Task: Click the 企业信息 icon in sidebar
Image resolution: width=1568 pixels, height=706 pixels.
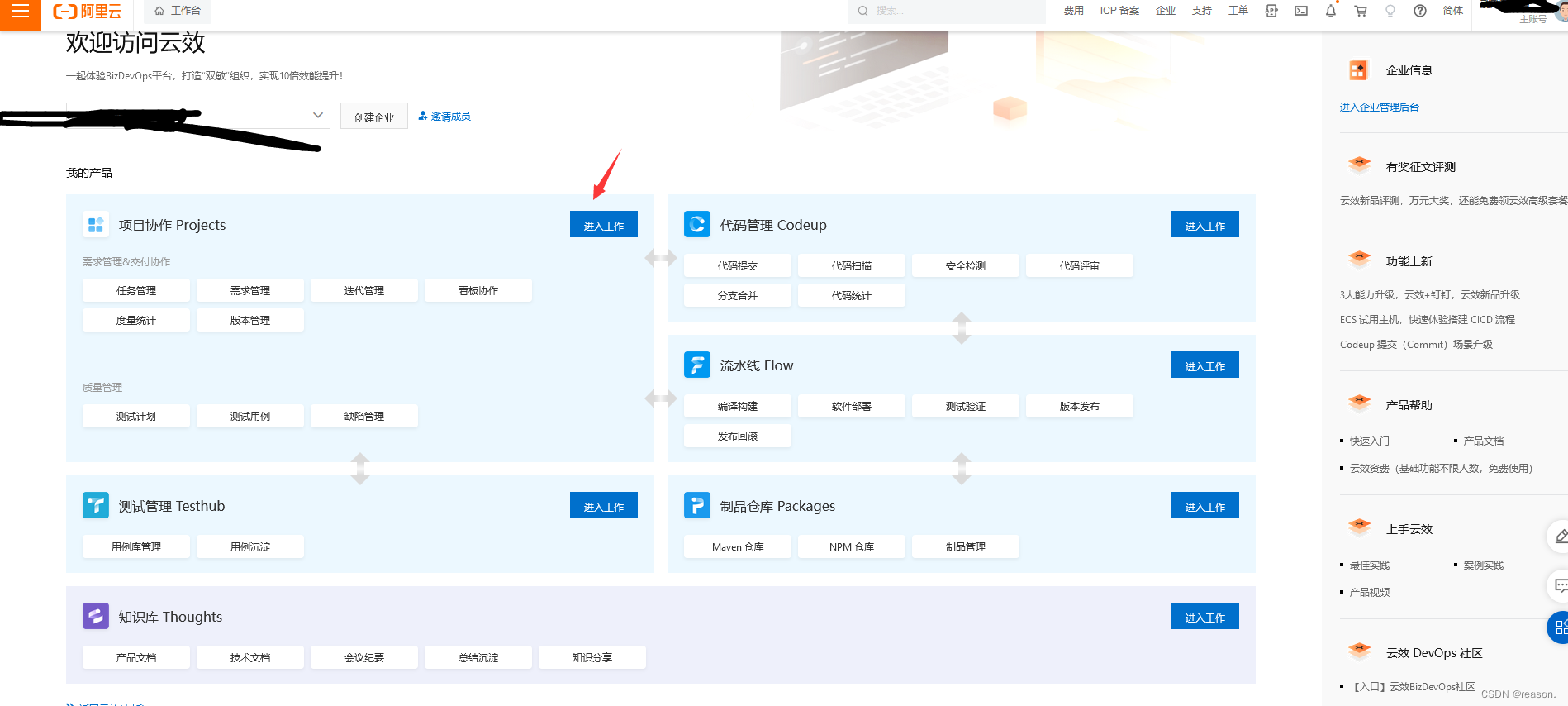Action: point(1358,70)
